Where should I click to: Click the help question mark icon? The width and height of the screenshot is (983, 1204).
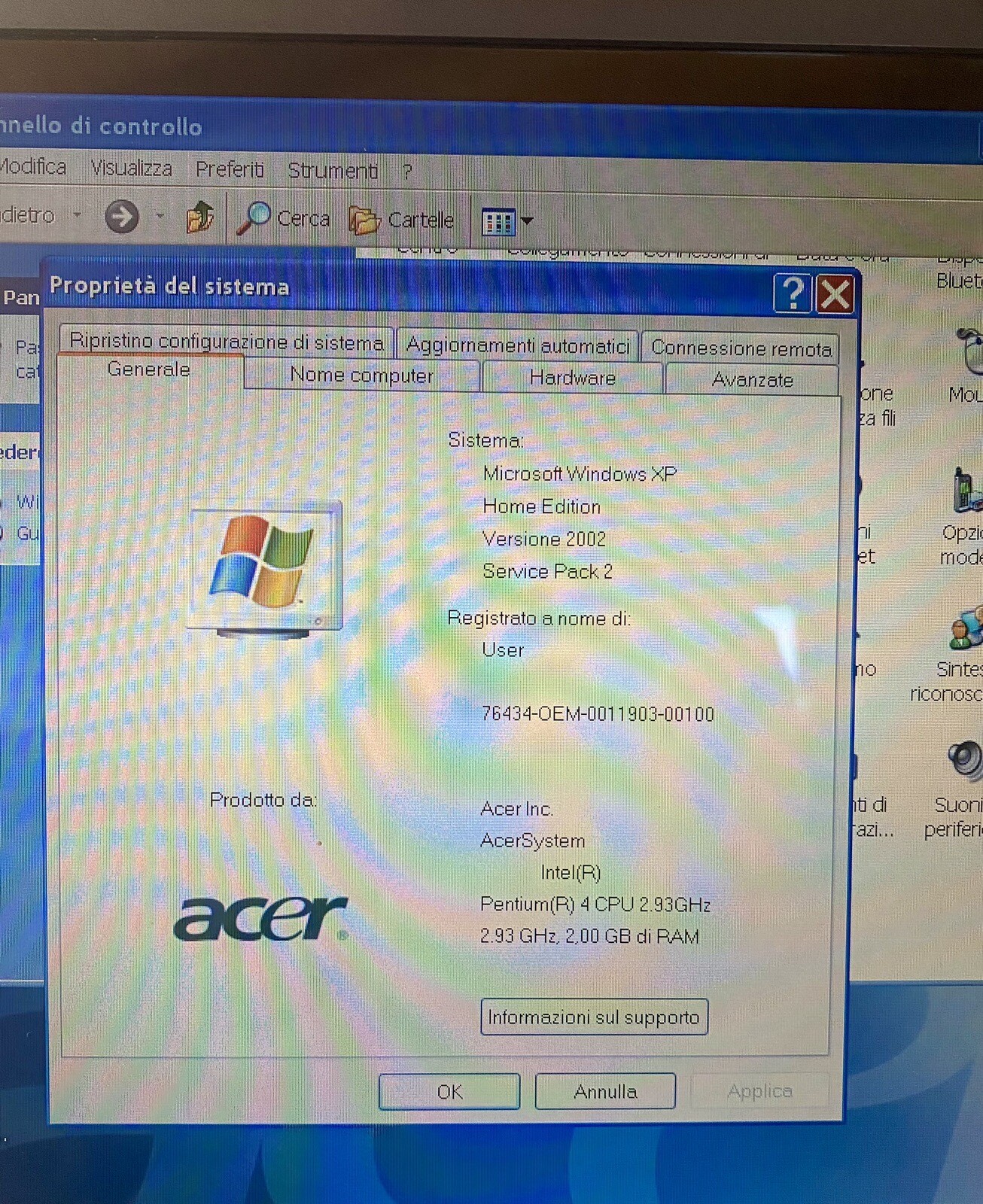(x=793, y=293)
